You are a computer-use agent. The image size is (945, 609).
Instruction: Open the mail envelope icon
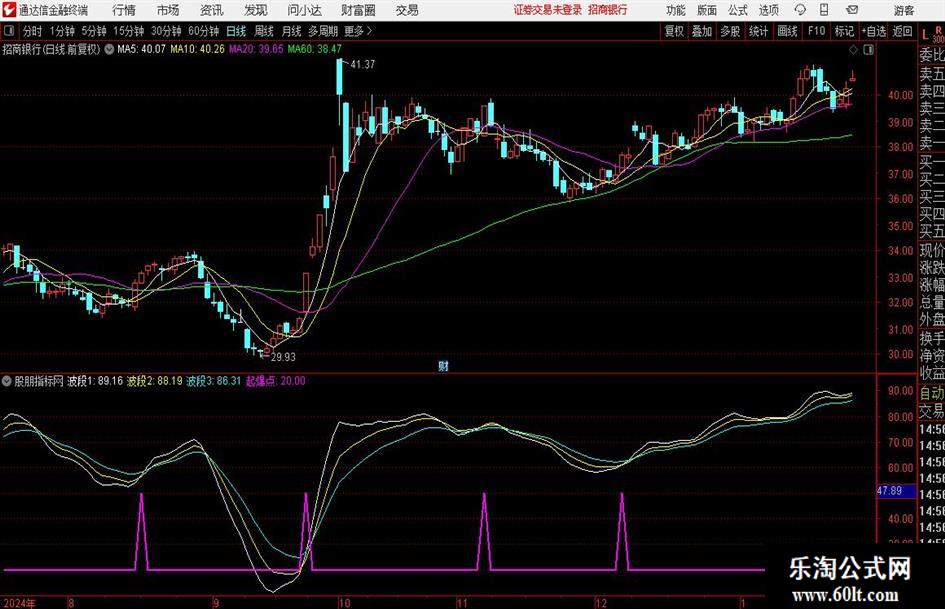pyautogui.click(x=852, y=10)
